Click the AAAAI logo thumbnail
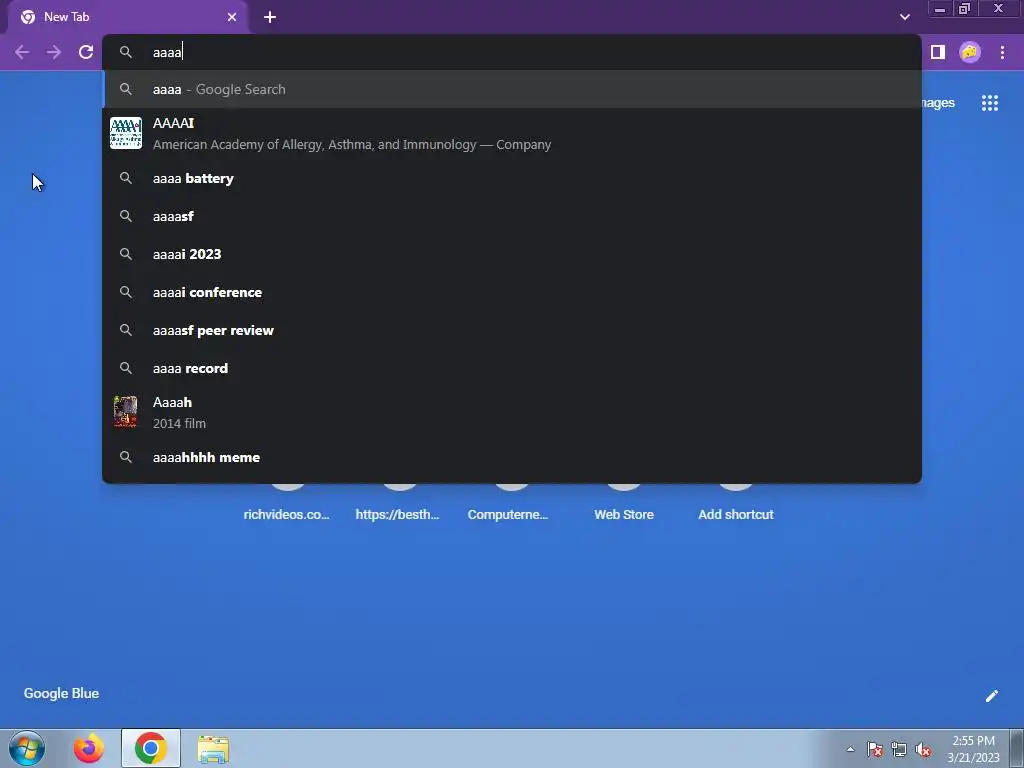 coord(125,133)
